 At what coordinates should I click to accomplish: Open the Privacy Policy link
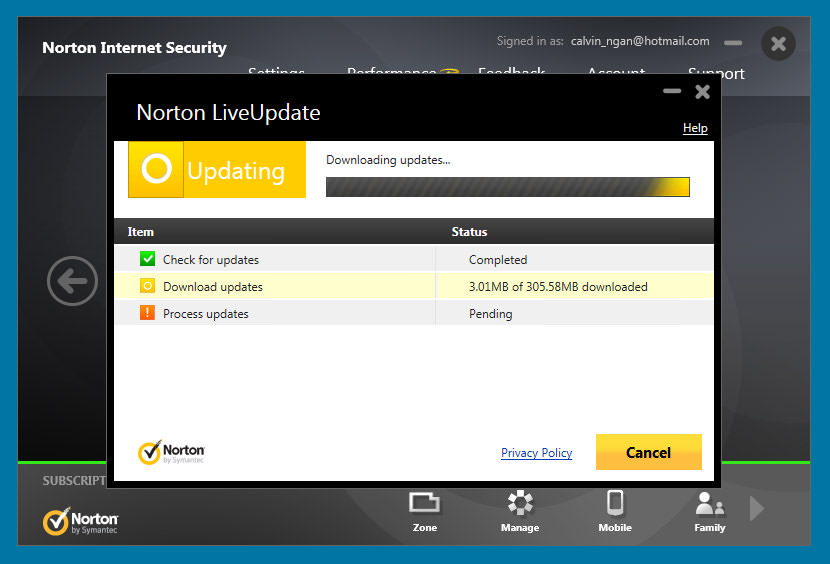point(536,453)
